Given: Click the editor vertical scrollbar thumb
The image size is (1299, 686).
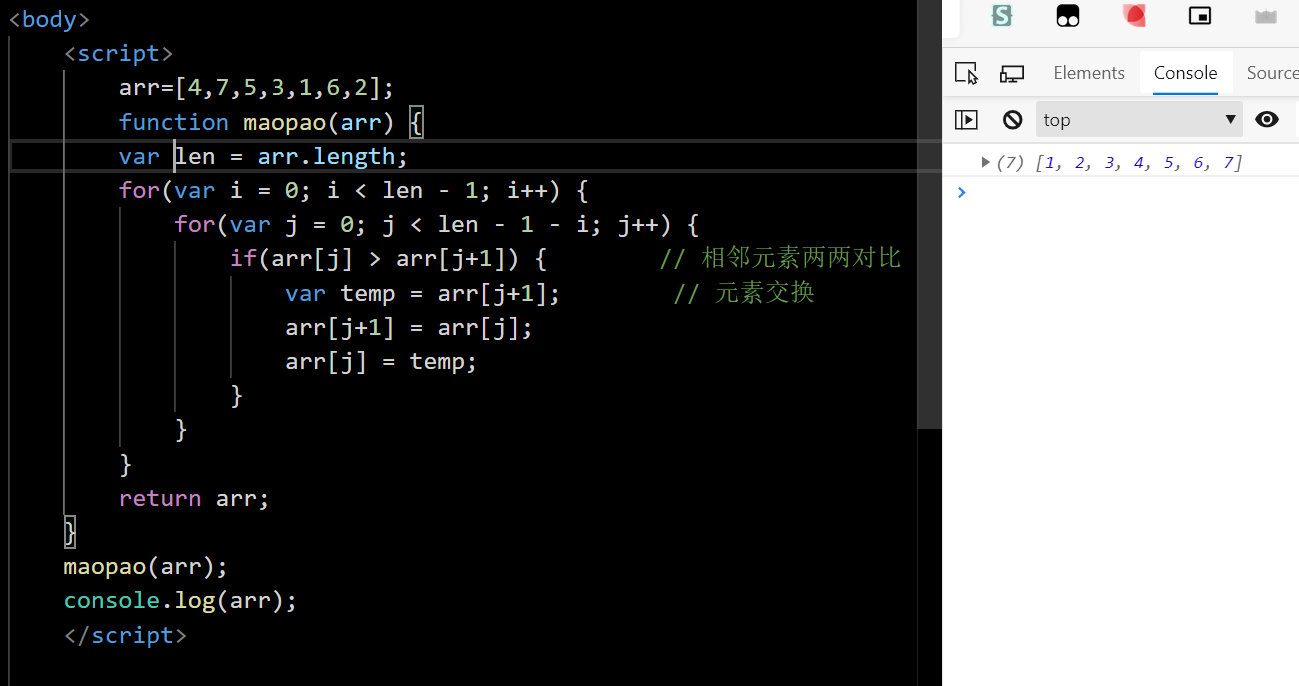Looking at the screenshot, I should coord(929,215).
